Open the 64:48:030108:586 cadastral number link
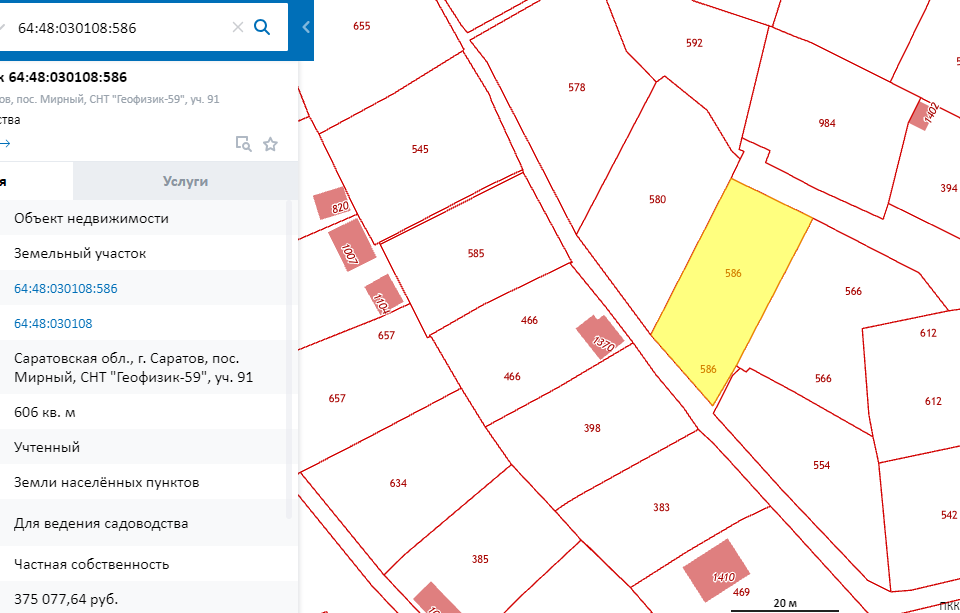This screenshot has height=613, width=960. [x=66, y=288]
